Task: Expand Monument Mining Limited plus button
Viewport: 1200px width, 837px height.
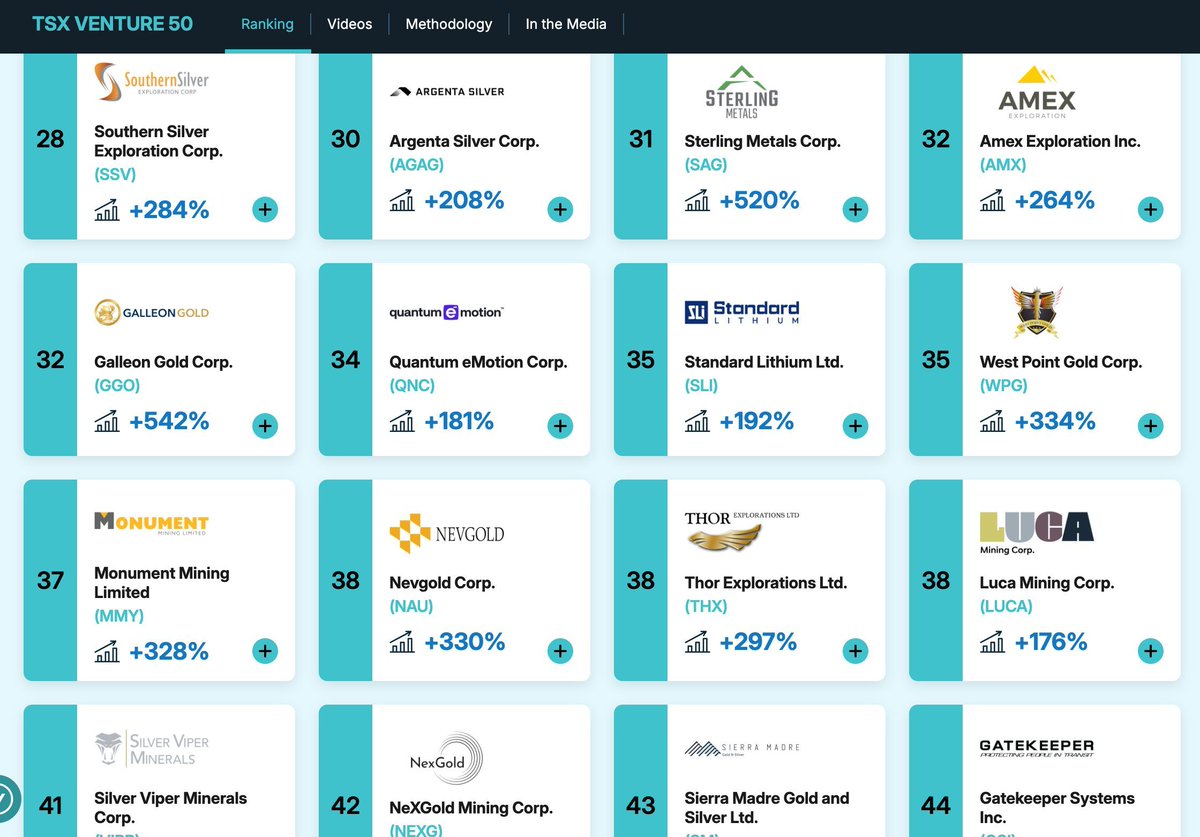Action: pos(265,651)
